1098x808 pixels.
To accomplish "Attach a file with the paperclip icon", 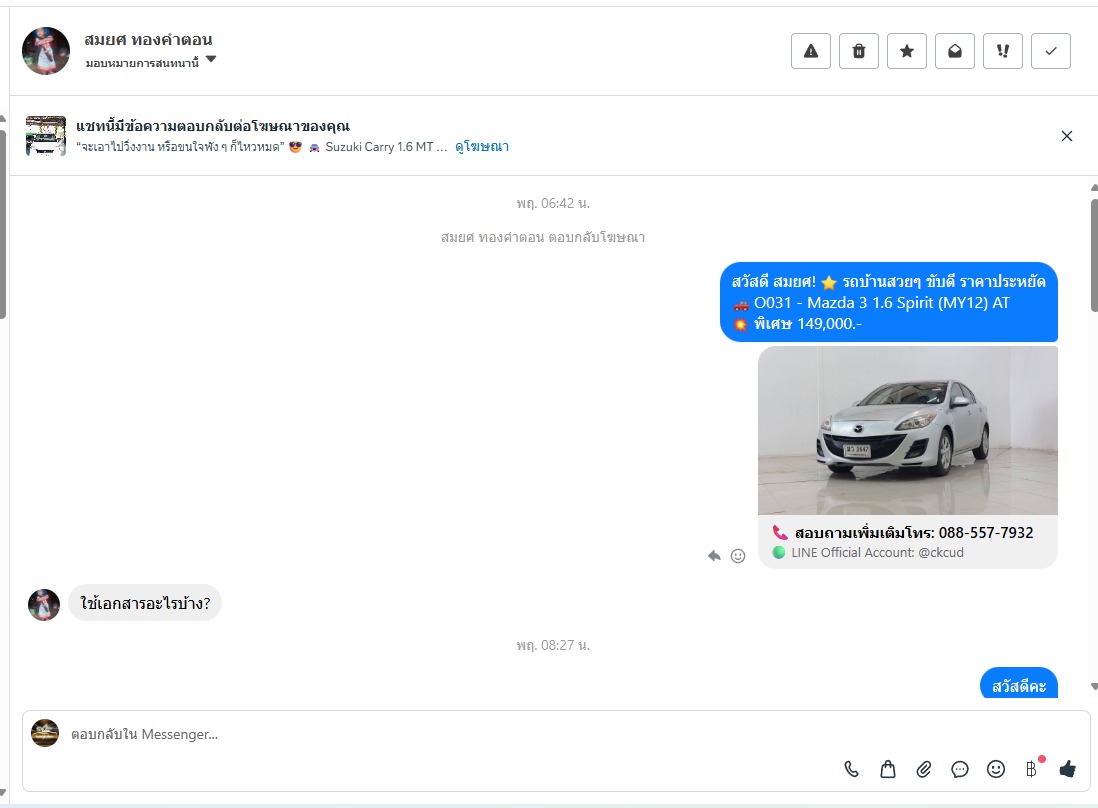I will coord(924,769).
